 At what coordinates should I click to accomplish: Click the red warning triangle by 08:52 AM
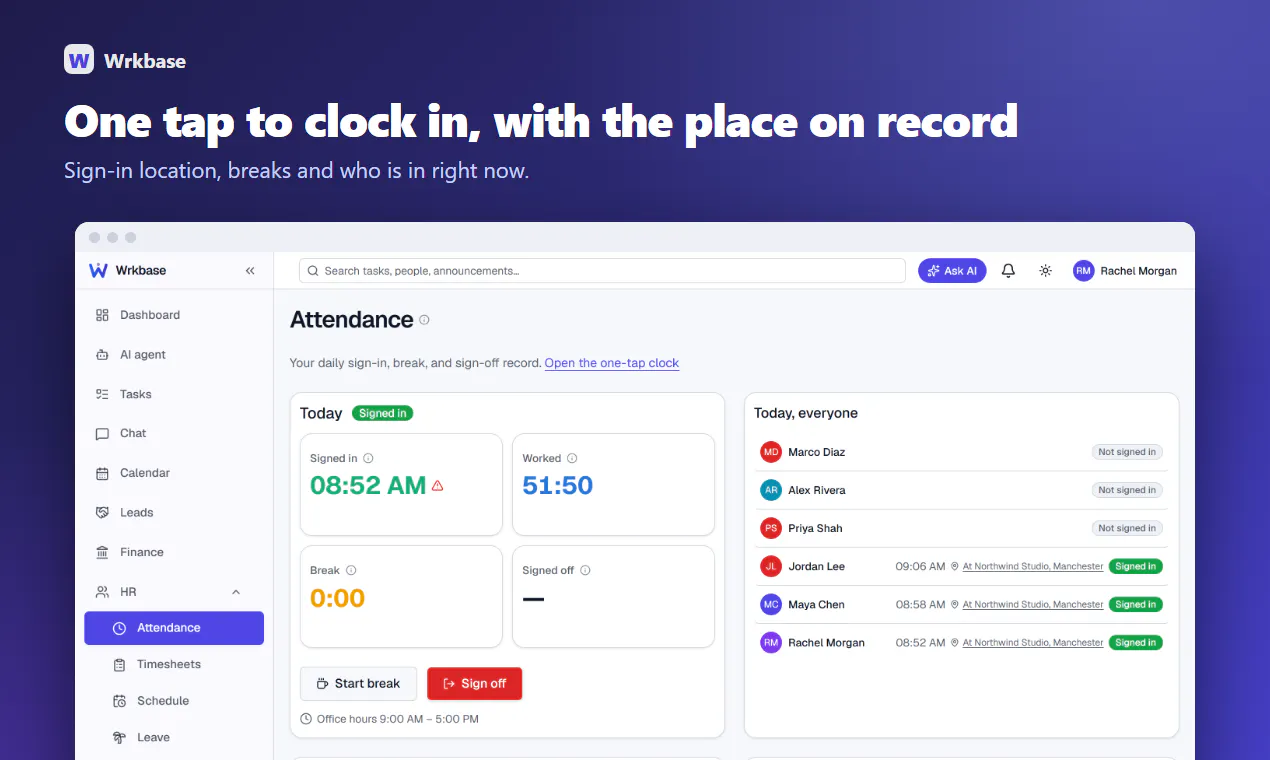(437, 486)
